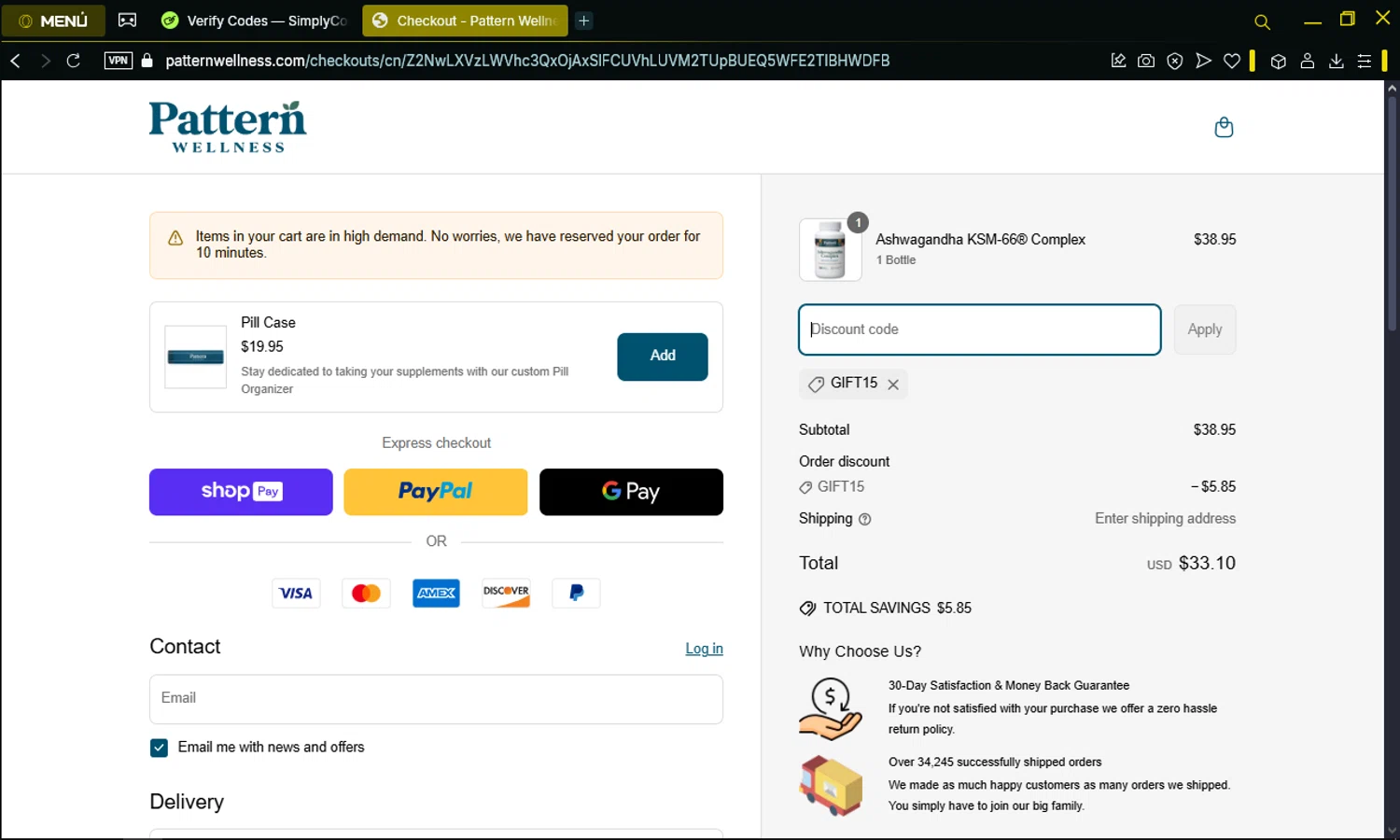This screenshot has width=1400, height=840.
Task: Open a new browser tab
Action: (584, 21)
